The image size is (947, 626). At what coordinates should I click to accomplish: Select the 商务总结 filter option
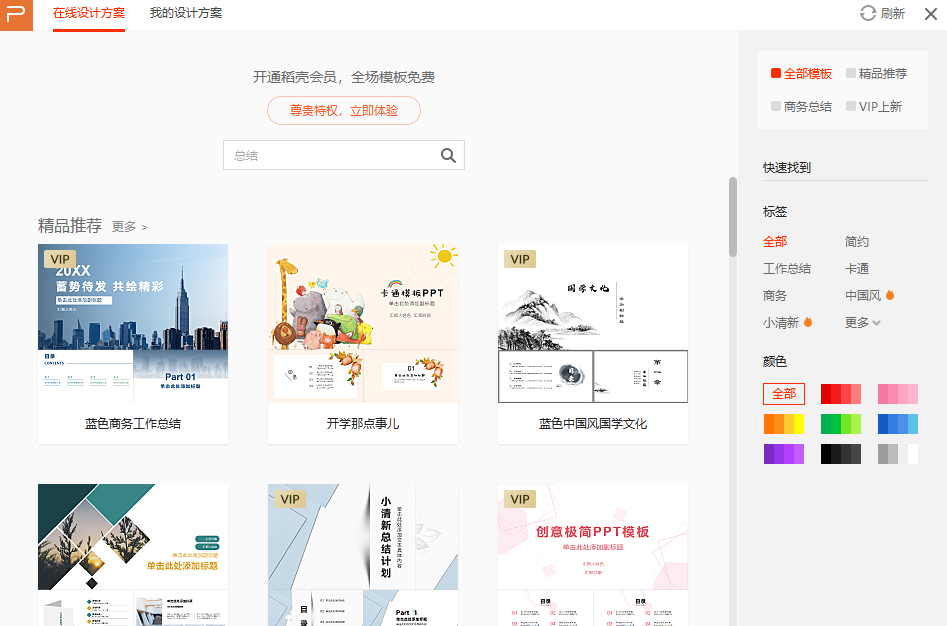coord(802,106)
